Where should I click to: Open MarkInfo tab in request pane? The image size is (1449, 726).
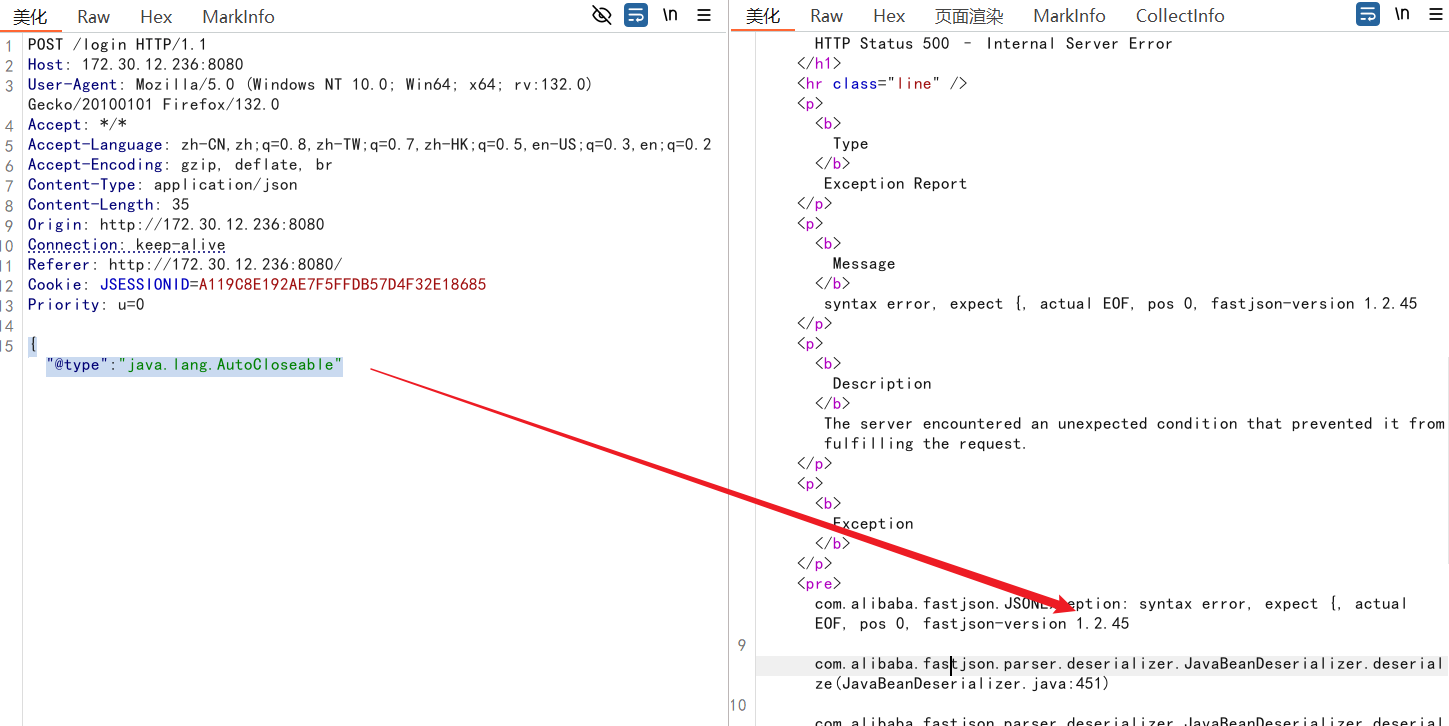point(238,16)
